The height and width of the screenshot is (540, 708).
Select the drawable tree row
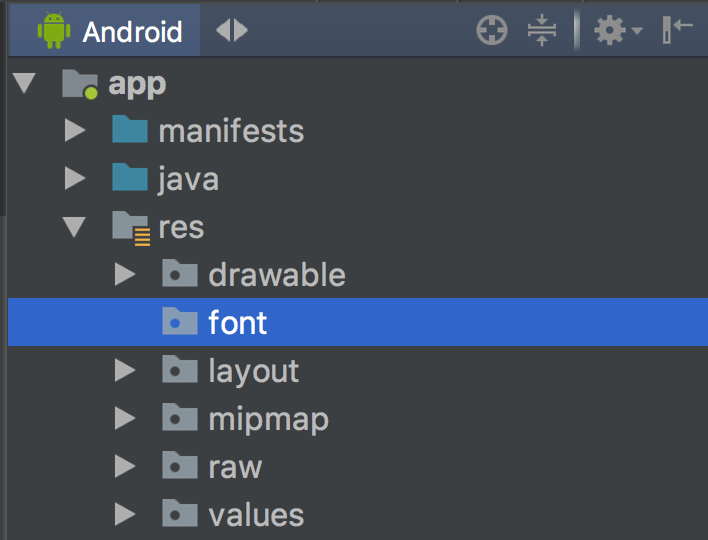[x=358, y=274]
